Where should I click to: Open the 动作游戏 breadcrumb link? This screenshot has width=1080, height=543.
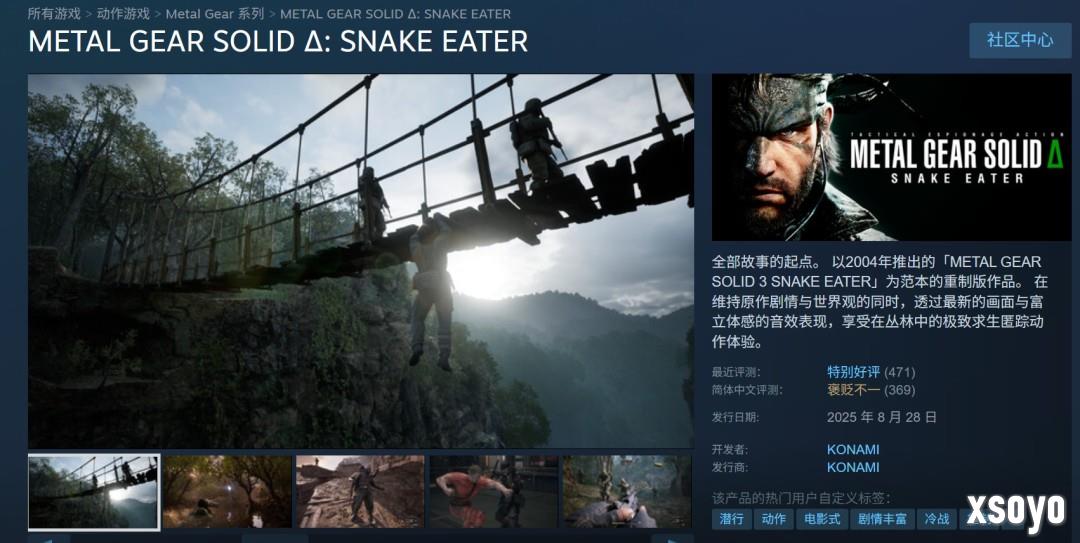coord(123,14)
